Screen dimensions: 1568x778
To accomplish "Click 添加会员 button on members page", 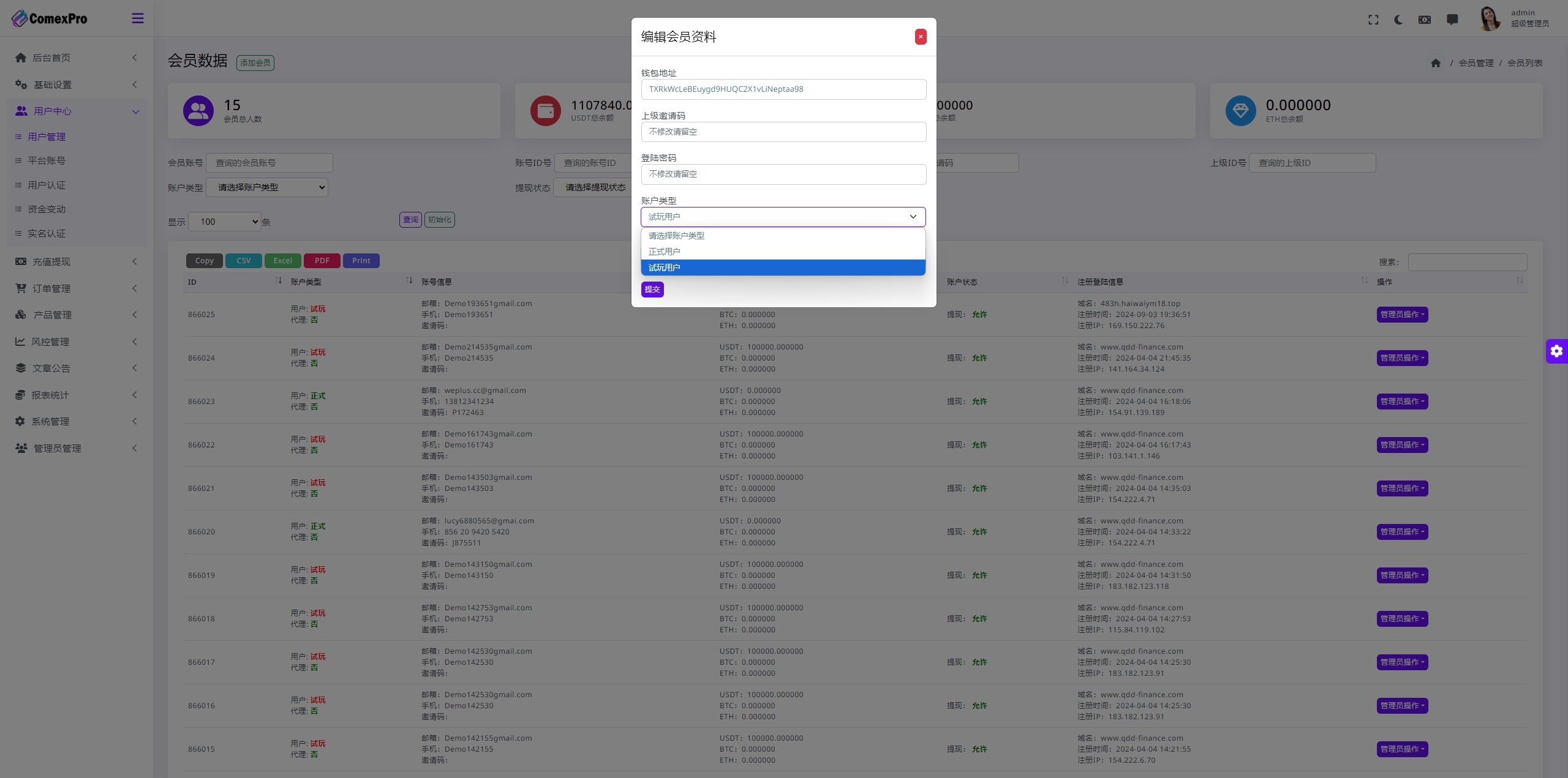I will (253, 62).
